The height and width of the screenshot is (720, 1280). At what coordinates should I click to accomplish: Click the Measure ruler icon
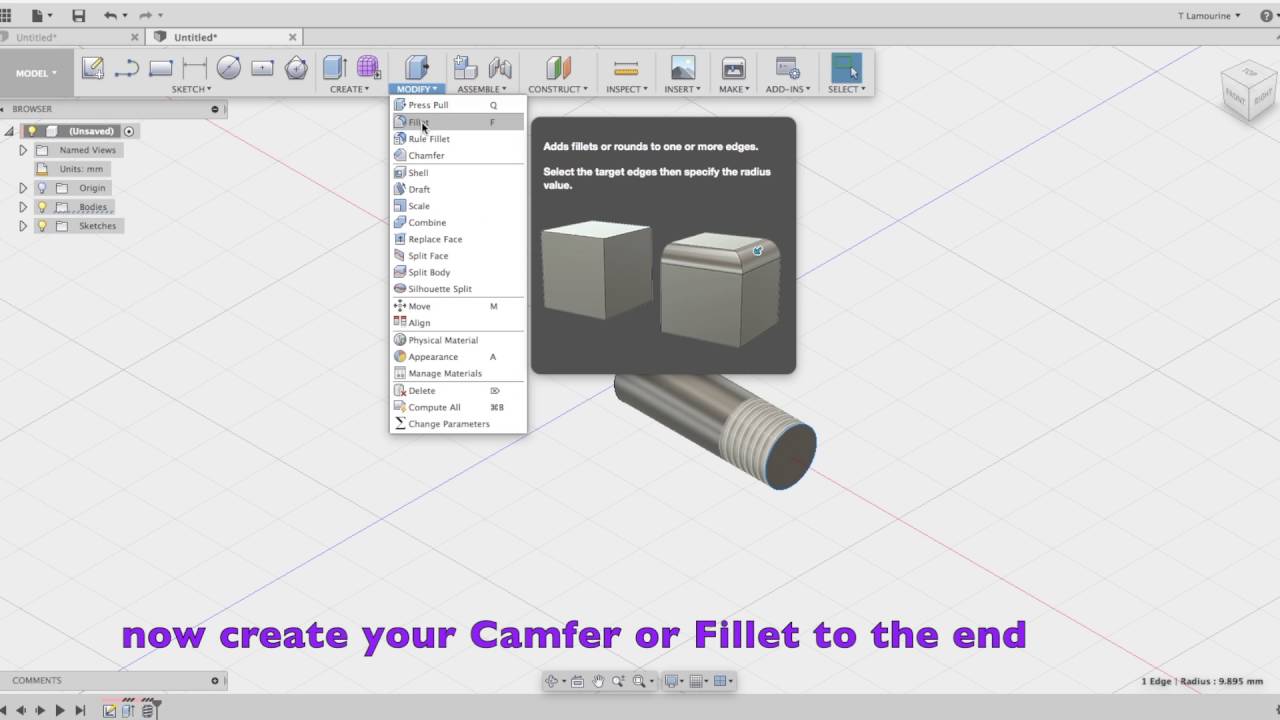click(626, 68)
